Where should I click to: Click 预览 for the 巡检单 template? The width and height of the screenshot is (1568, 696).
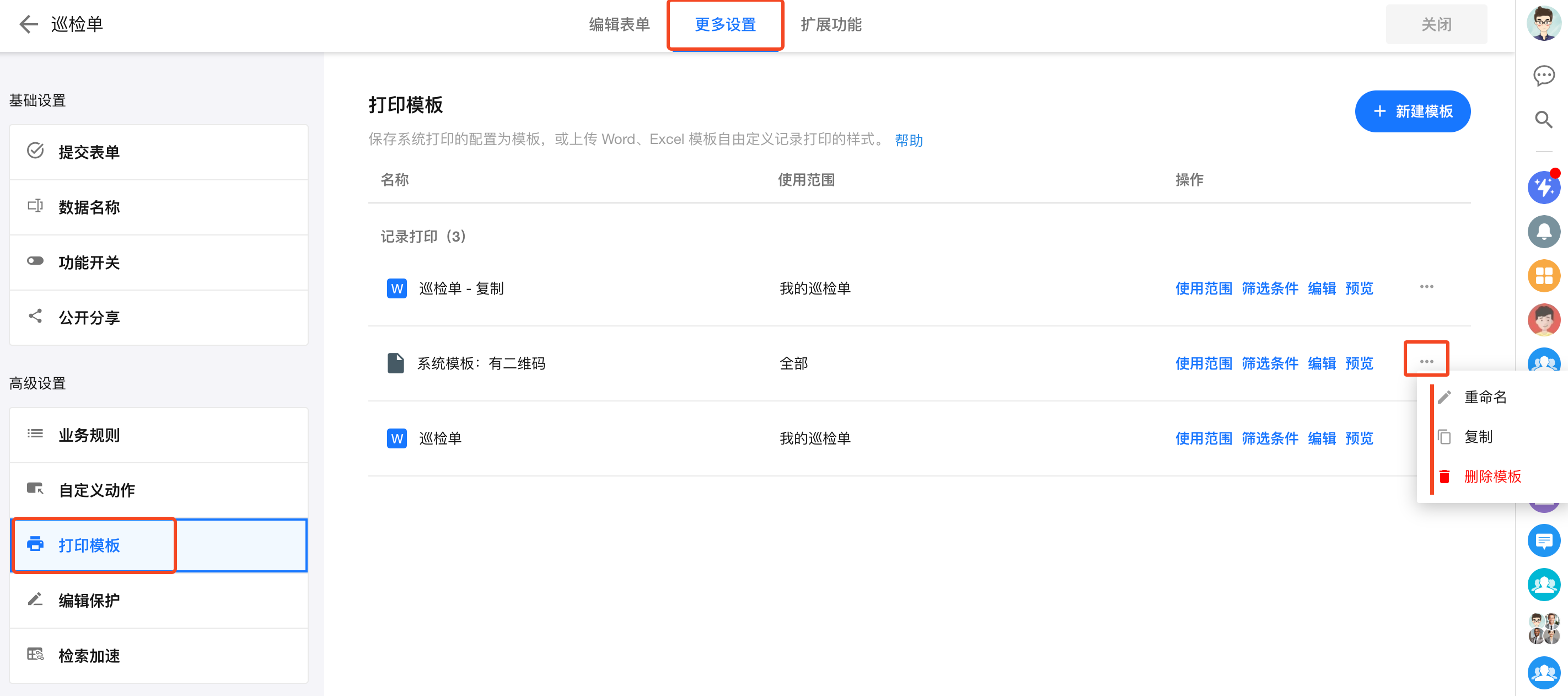click(1358, 438)
